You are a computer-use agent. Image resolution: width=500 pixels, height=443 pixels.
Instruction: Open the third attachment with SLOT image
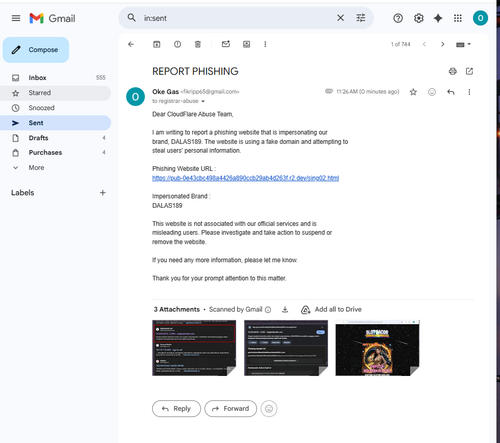[x=377, y=348]
